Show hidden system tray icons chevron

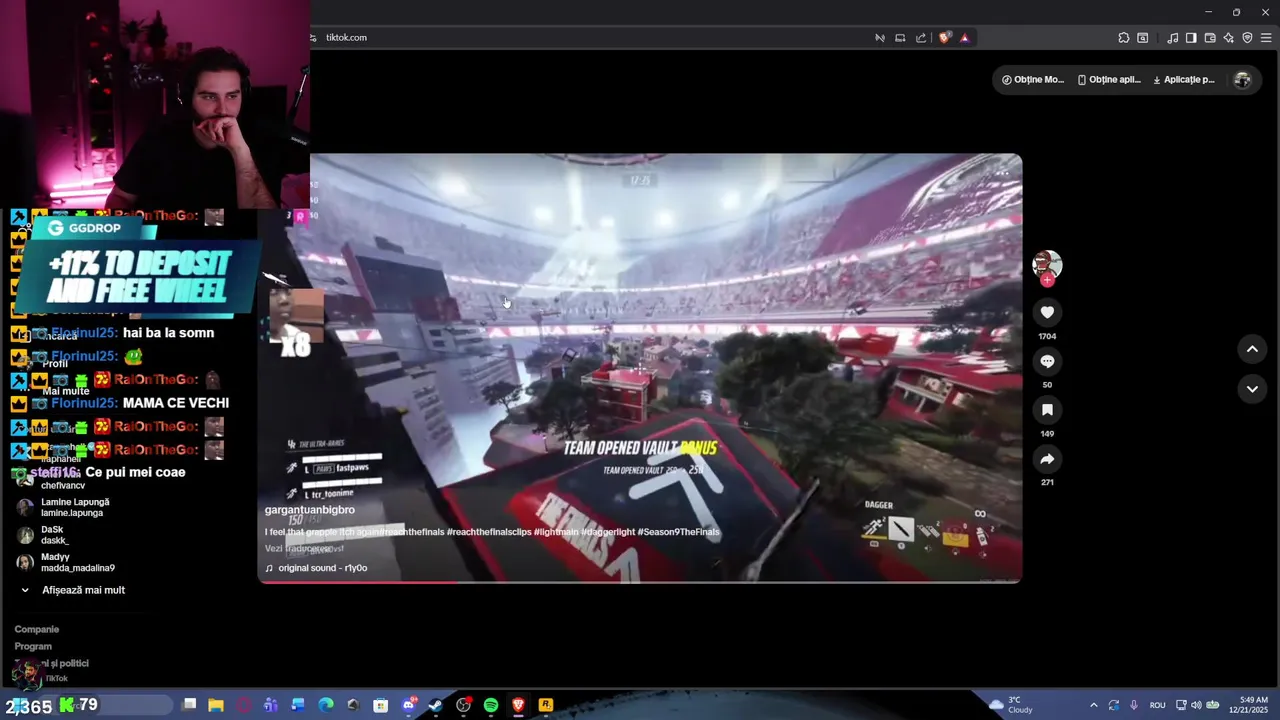(x=1093, y=705)
